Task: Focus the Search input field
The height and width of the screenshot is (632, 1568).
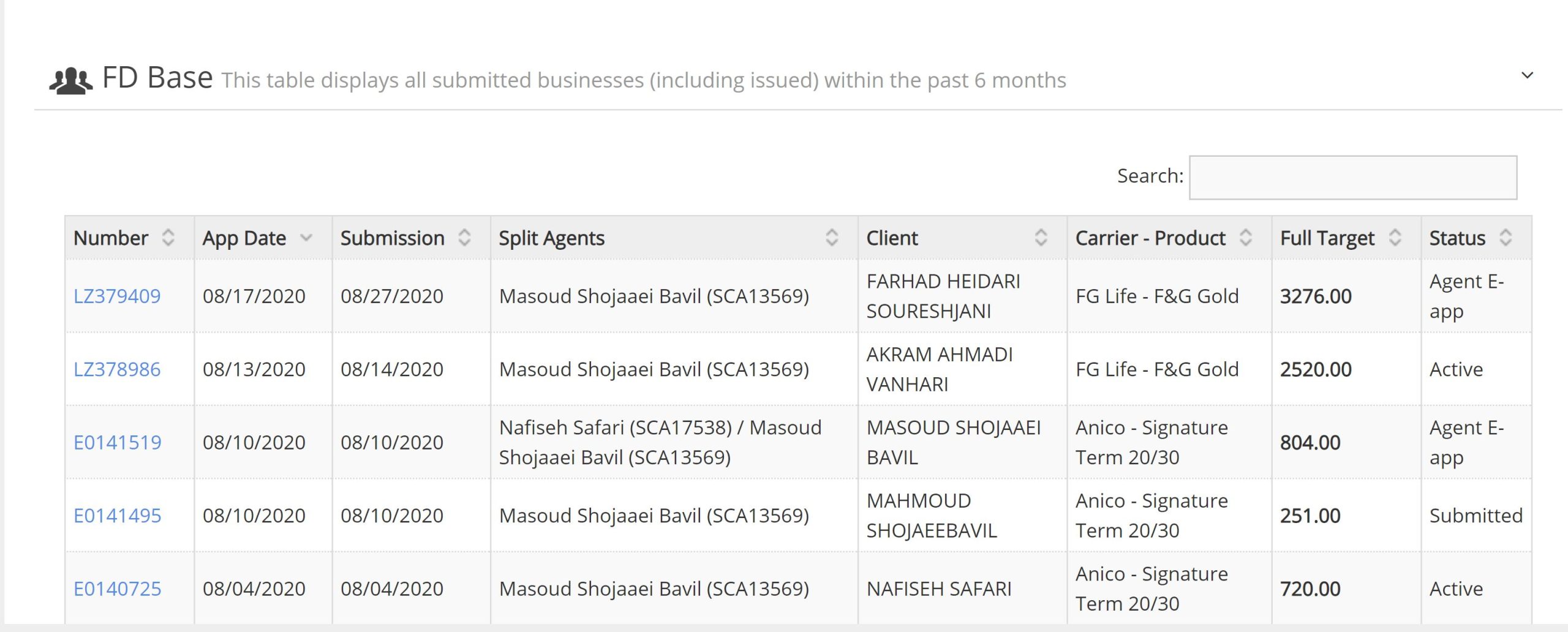Action: click(1353, 178)
